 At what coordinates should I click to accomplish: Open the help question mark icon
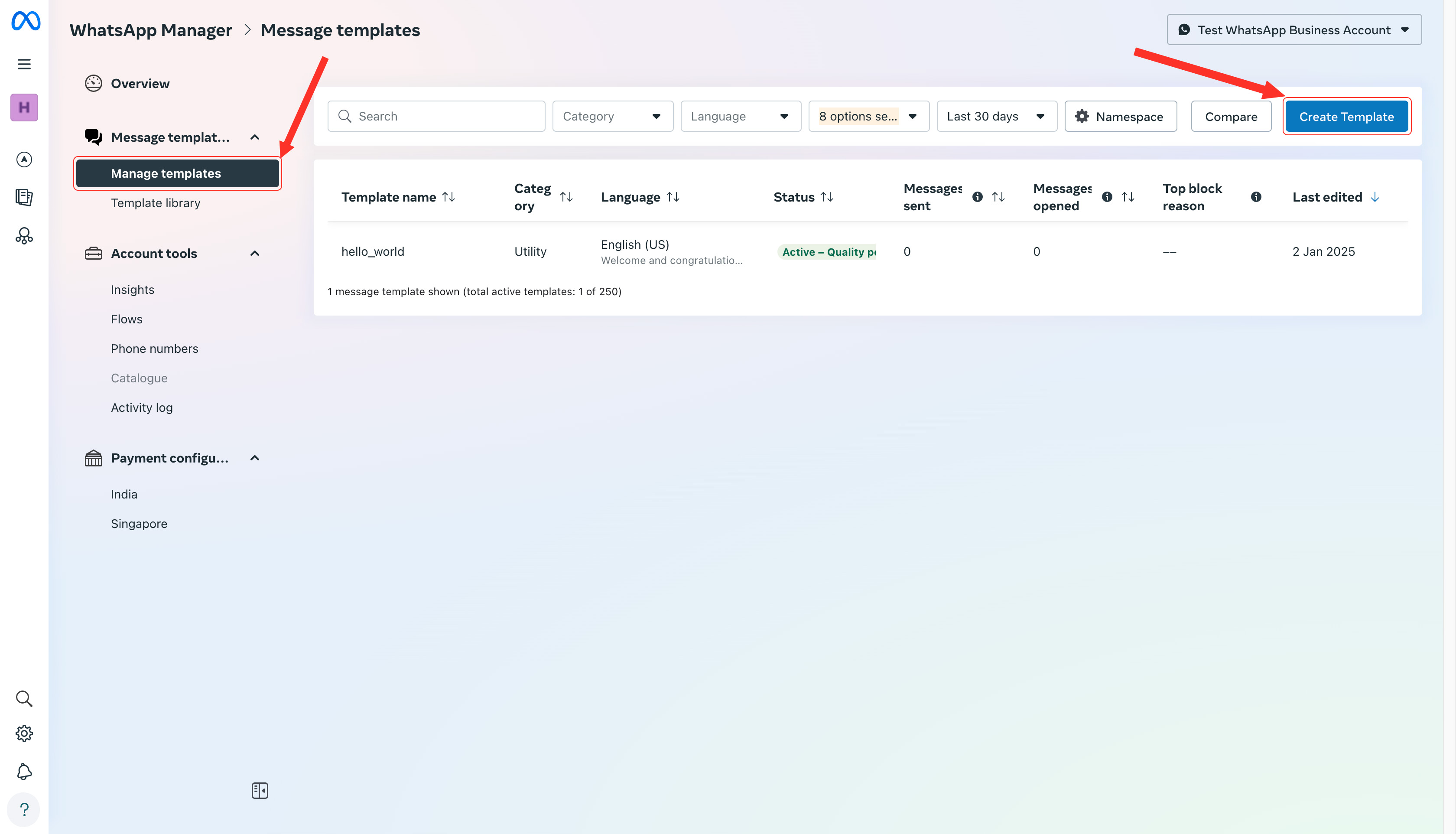click(24, 810)
